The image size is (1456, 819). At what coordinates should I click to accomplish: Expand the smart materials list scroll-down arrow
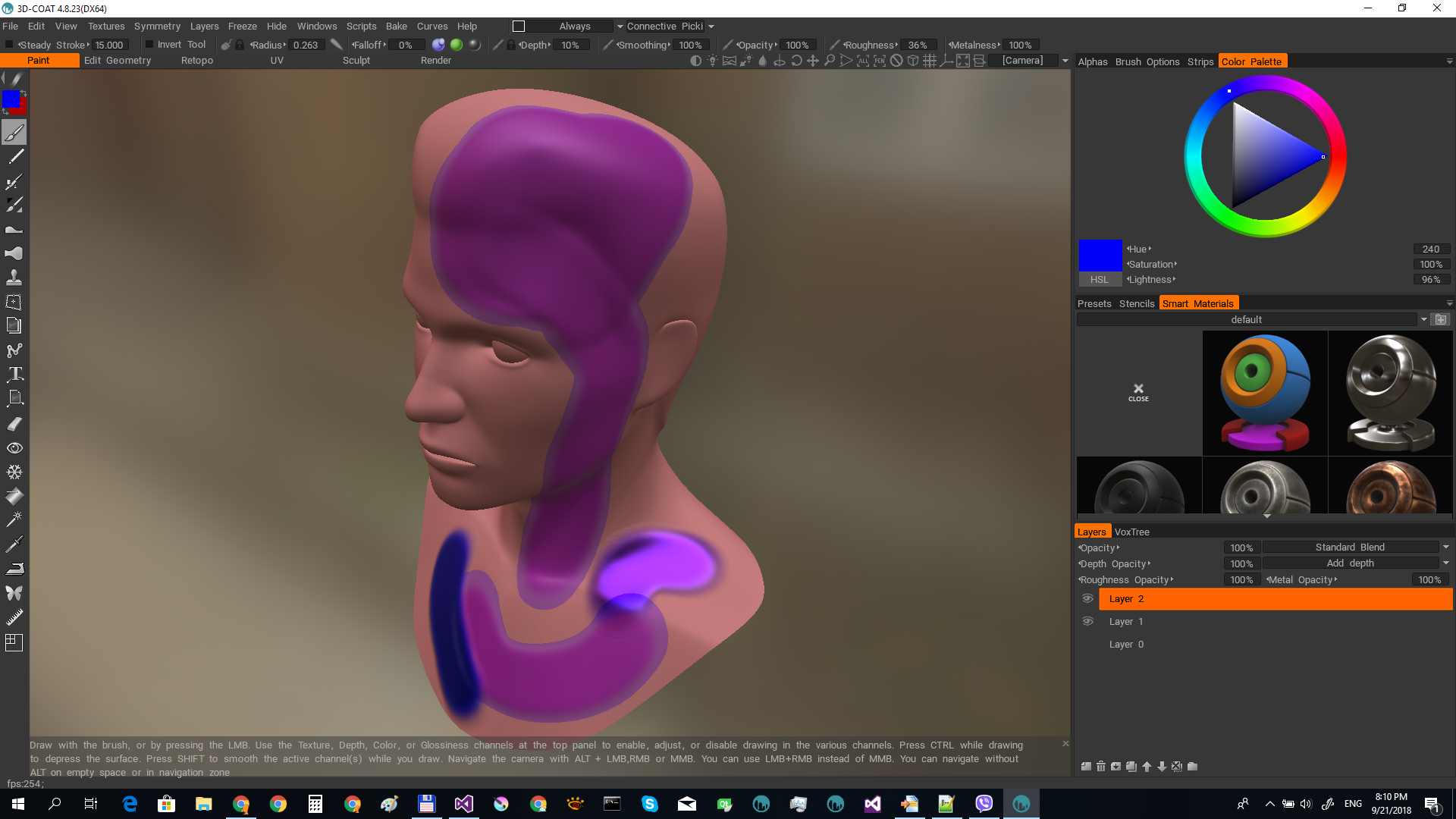pyautogui.click(x=1266, y=516)
